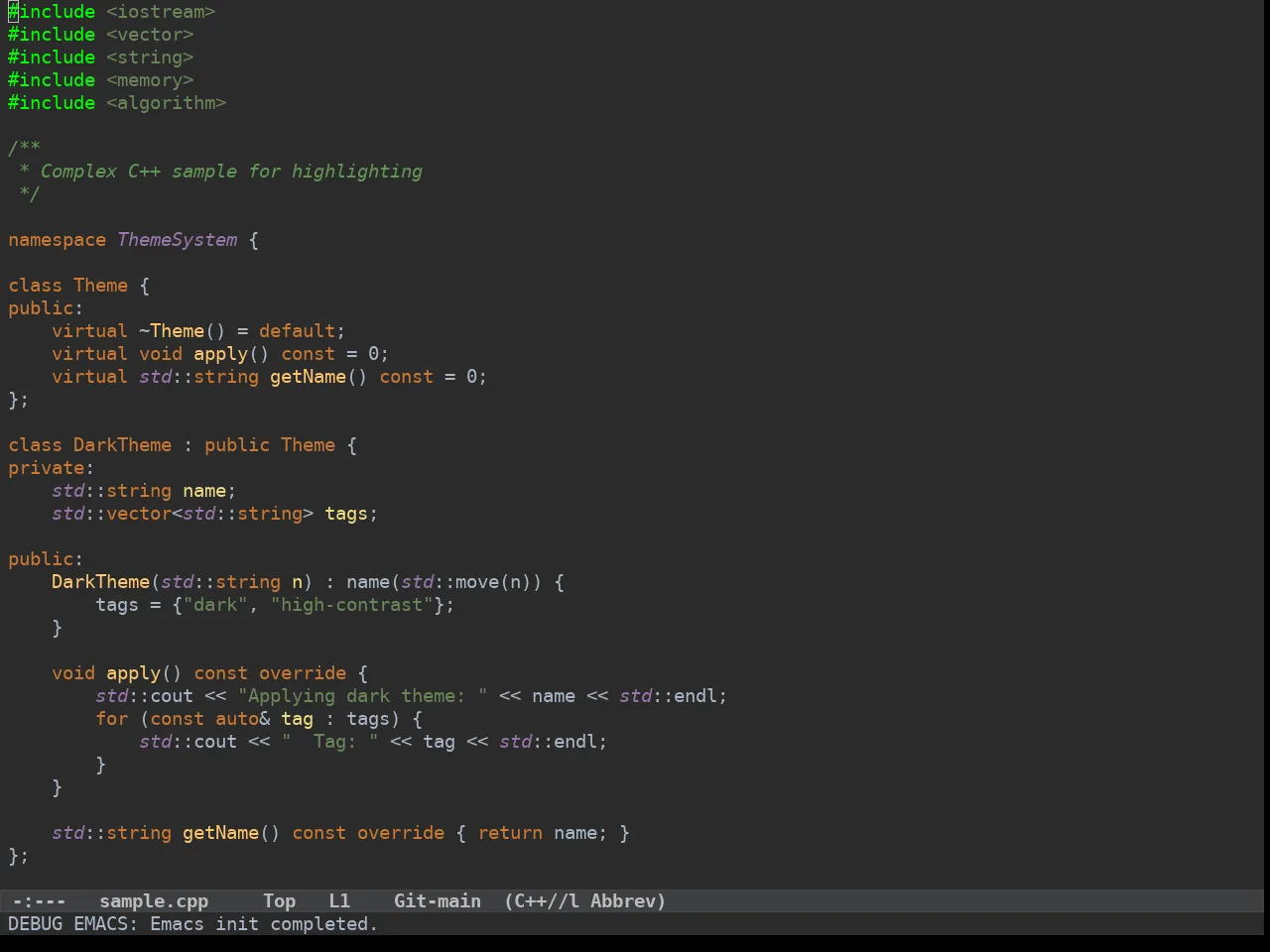This screenshot has height=952, width=1270.
Task: Place cursor on #include <string> line
Action: click(x=101, y=58)
